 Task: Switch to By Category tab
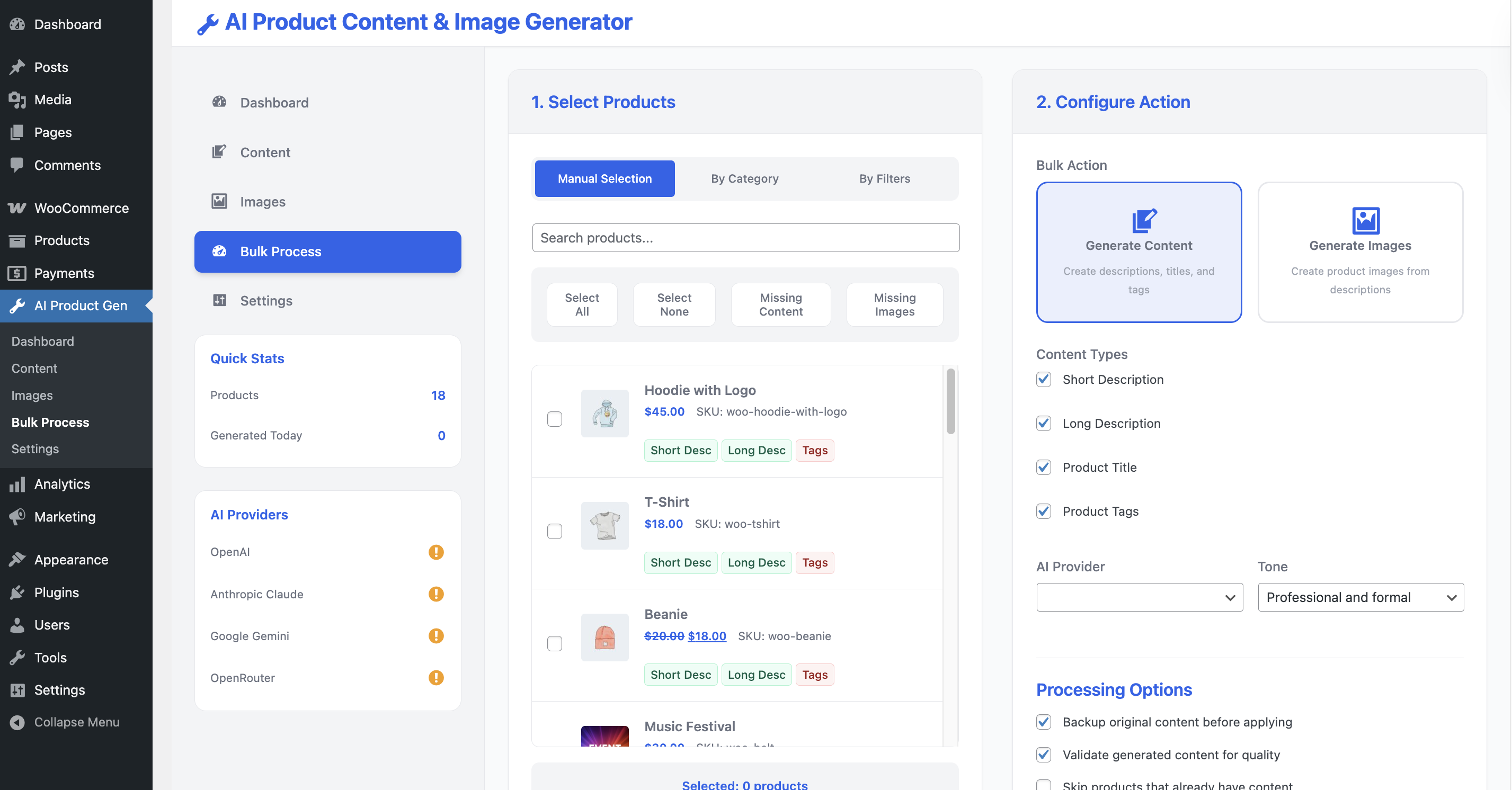pyautogui.click(x=744, y=178)
